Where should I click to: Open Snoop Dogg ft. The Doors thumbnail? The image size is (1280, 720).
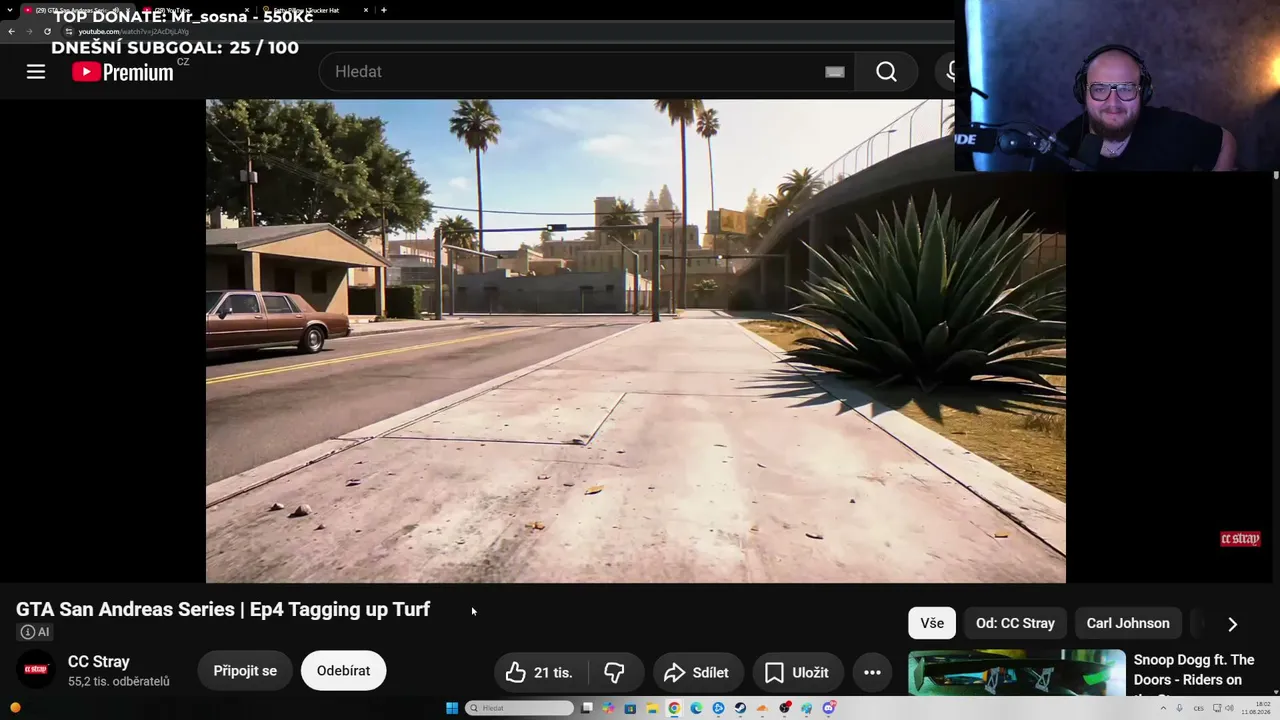(1017, 673)
